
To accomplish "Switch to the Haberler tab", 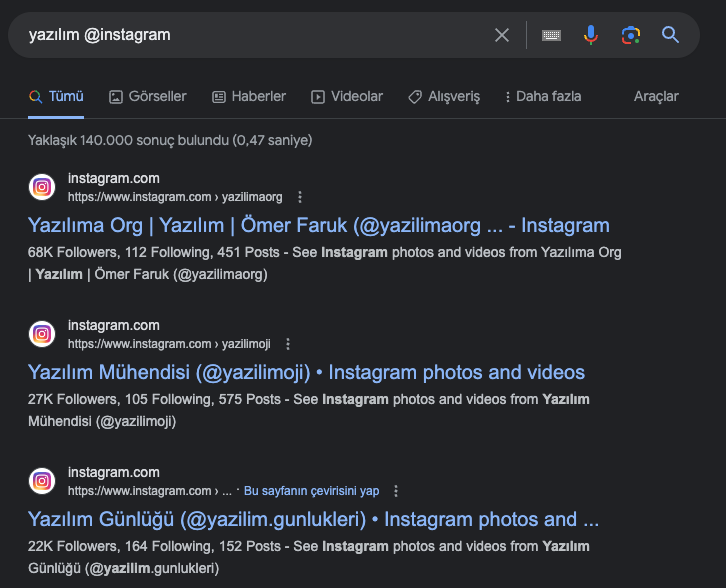I will pyautogui.click(x=249, y=96).
